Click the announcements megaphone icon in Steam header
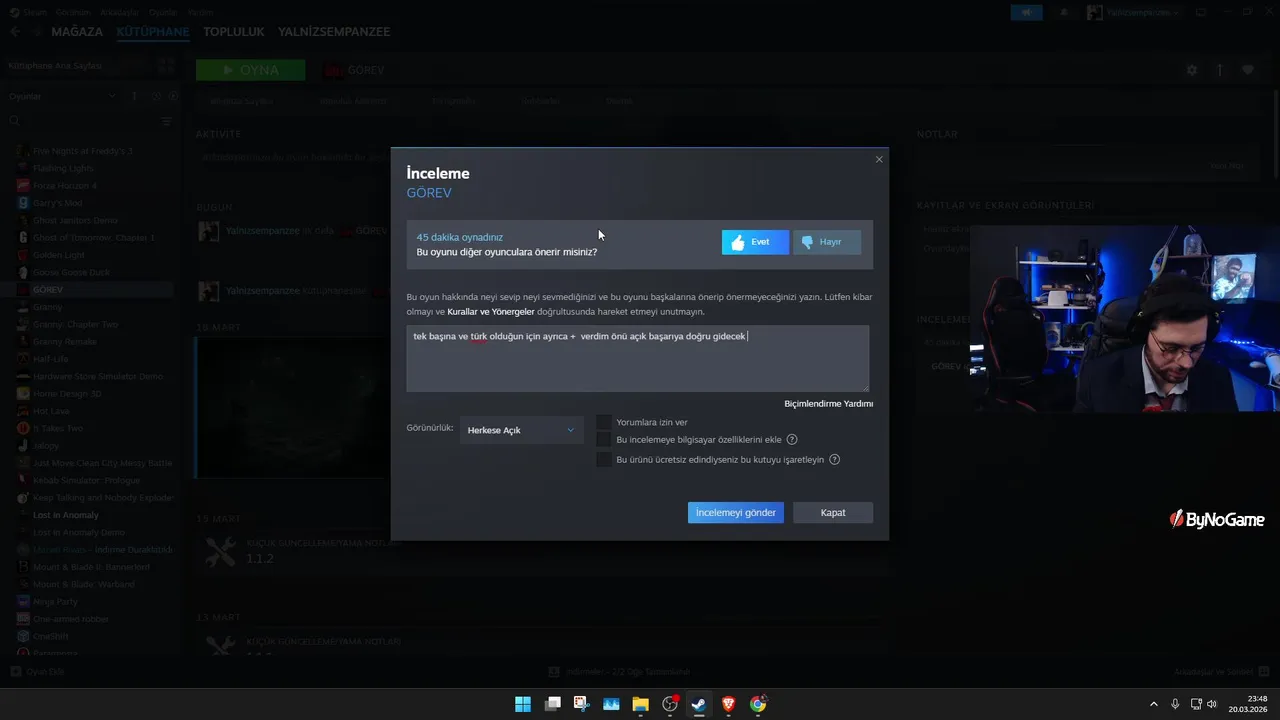1280x720 pixels. click(x=1026, y=12)
